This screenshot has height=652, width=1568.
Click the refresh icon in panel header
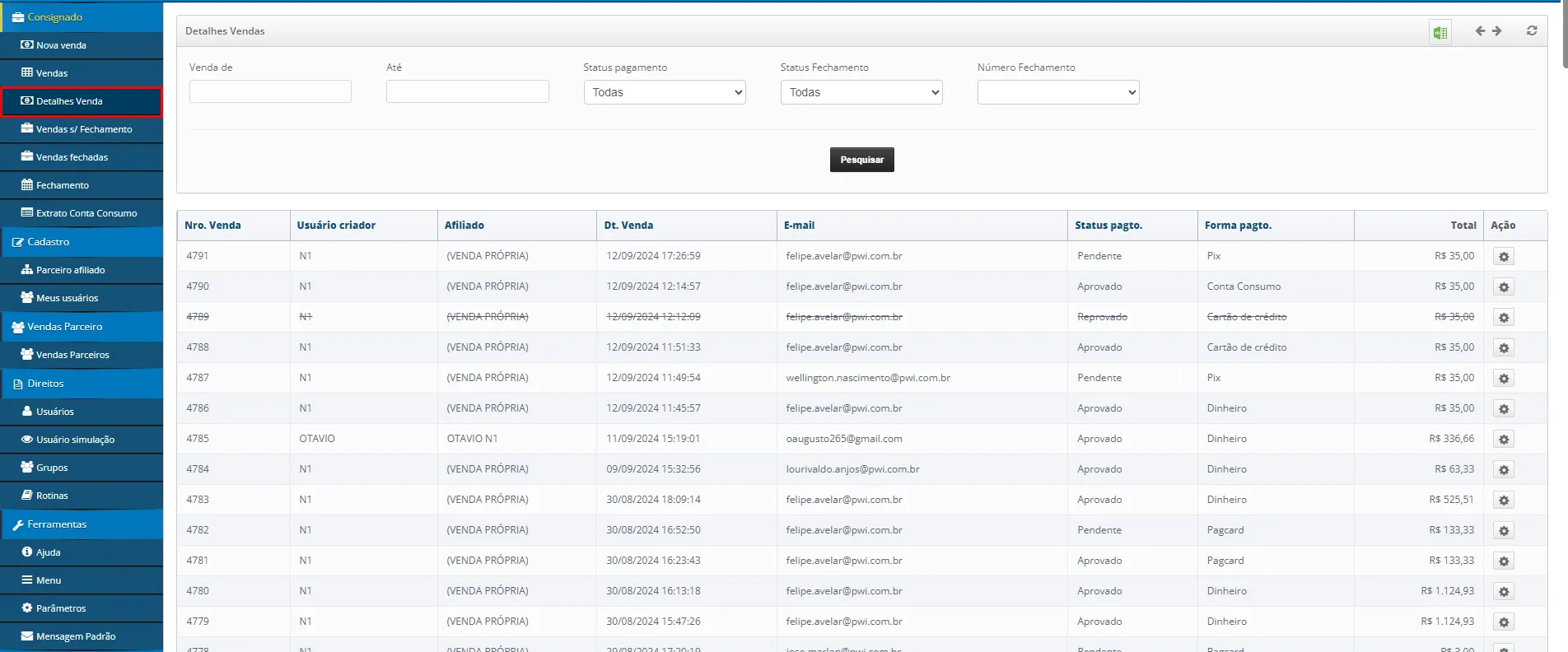point(1531,31)
